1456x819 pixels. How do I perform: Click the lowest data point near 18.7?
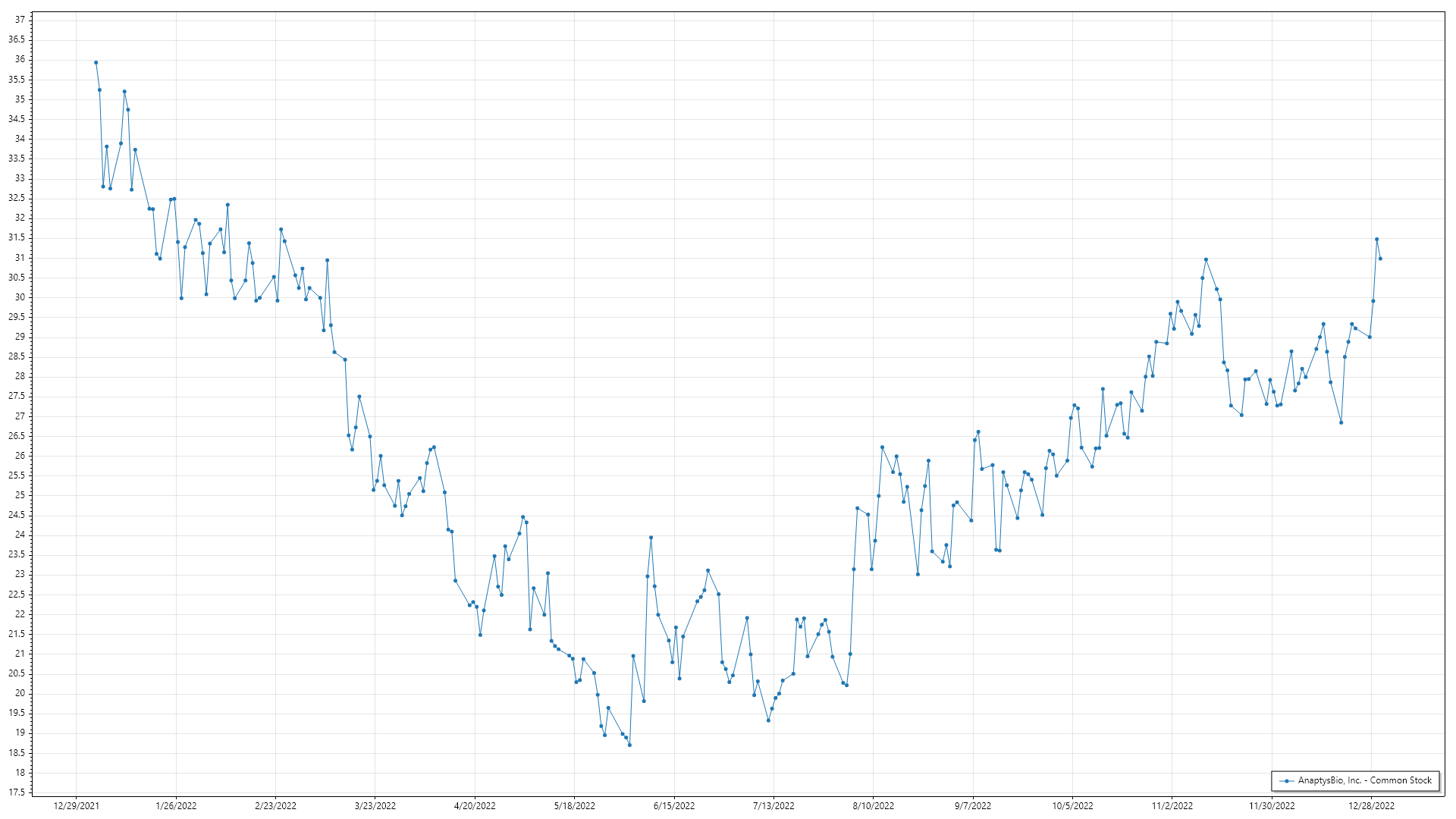coord(629,745)
